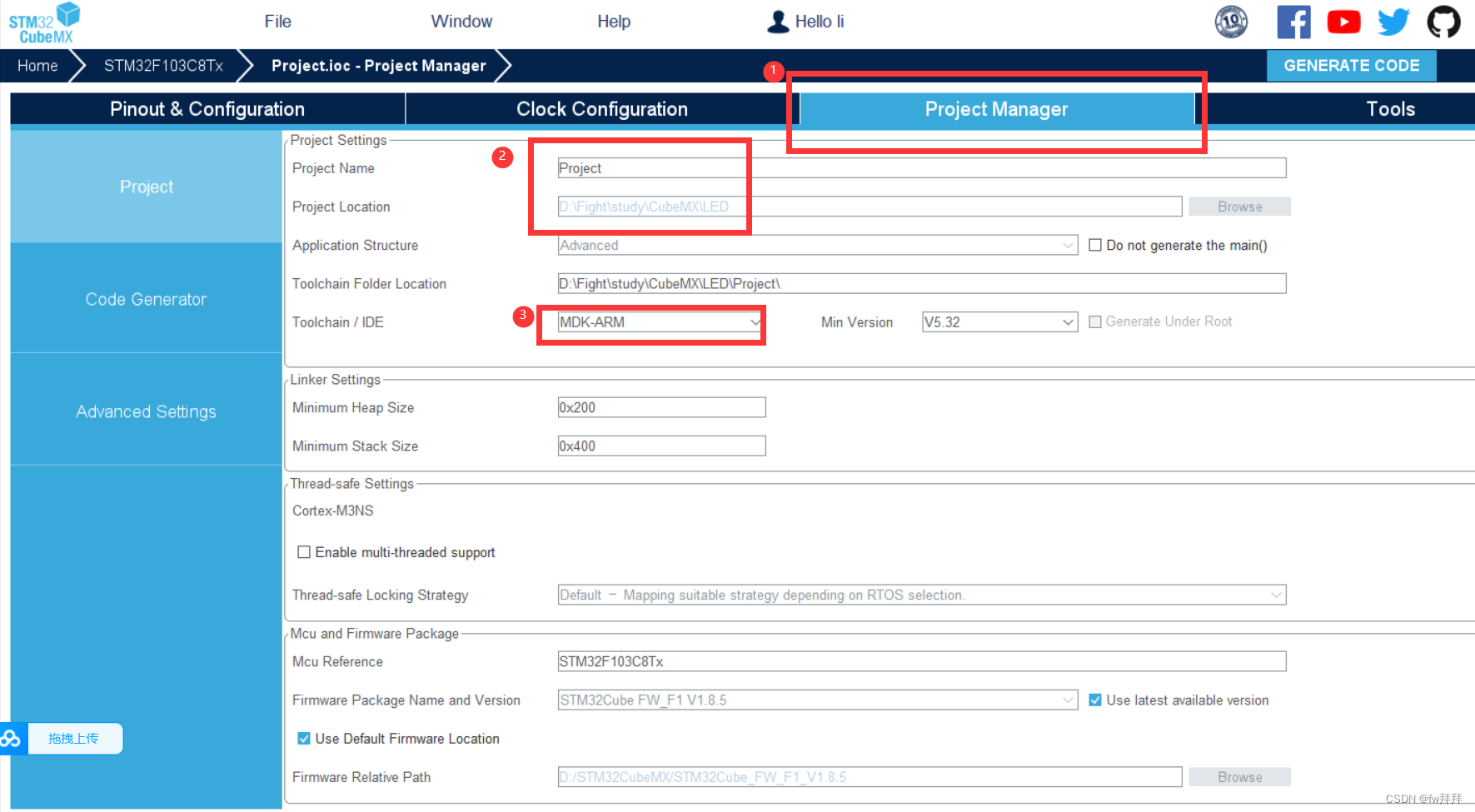Image resolution: width=1475 pixels, height=812 pixels.
Task: Click Firmware Relative Path field
Action: coord(870,777)
